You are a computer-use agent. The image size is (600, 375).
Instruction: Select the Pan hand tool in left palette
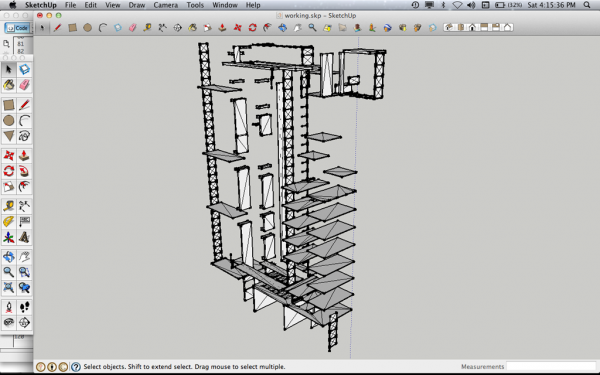[x=24, y=257]
